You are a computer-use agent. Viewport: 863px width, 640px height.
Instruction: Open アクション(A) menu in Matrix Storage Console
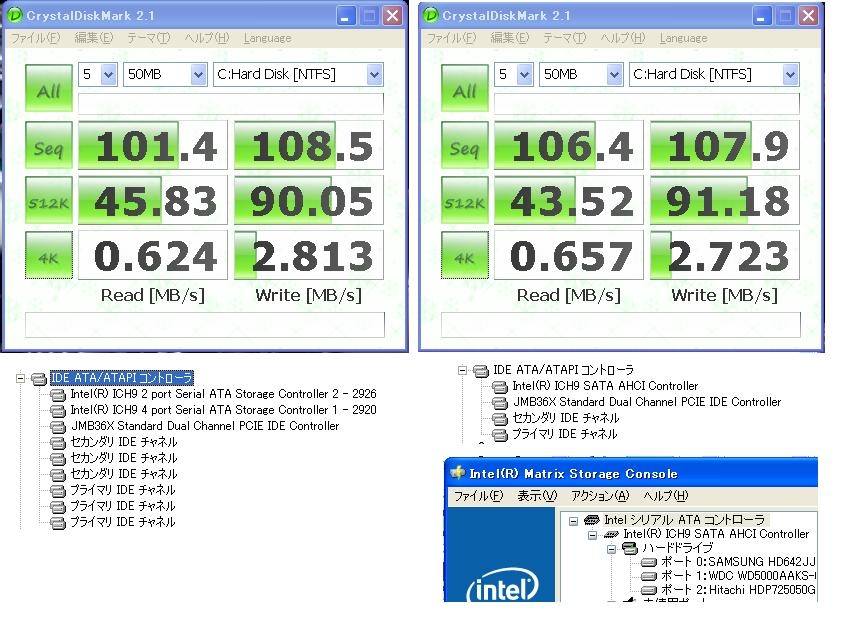tap(600, 496)
